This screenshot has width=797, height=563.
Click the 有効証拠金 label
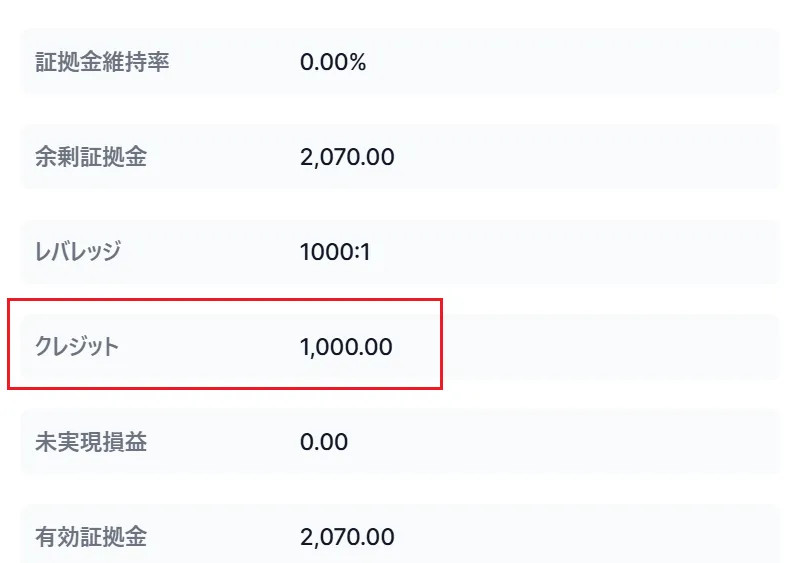pos(90,537)
